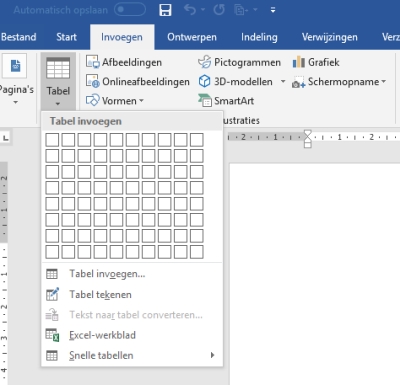This screenshot has height=385, width=400.
Task: Click the Redo circular arrow icon
Action: coord(219,10)
